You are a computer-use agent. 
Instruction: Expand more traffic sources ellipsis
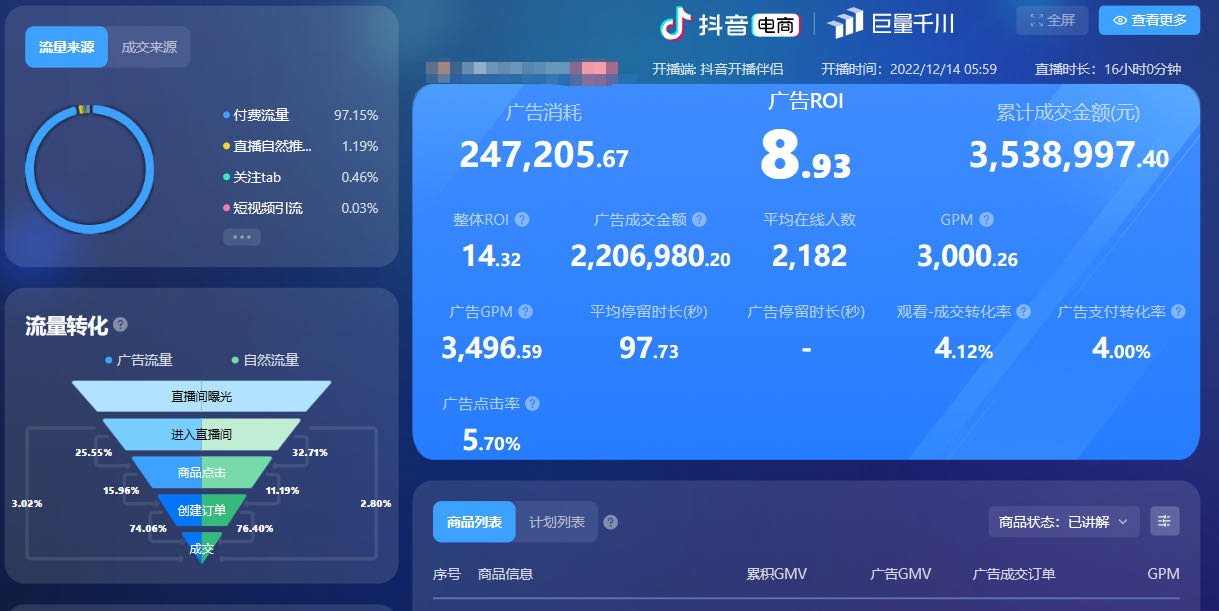[242, 237]
